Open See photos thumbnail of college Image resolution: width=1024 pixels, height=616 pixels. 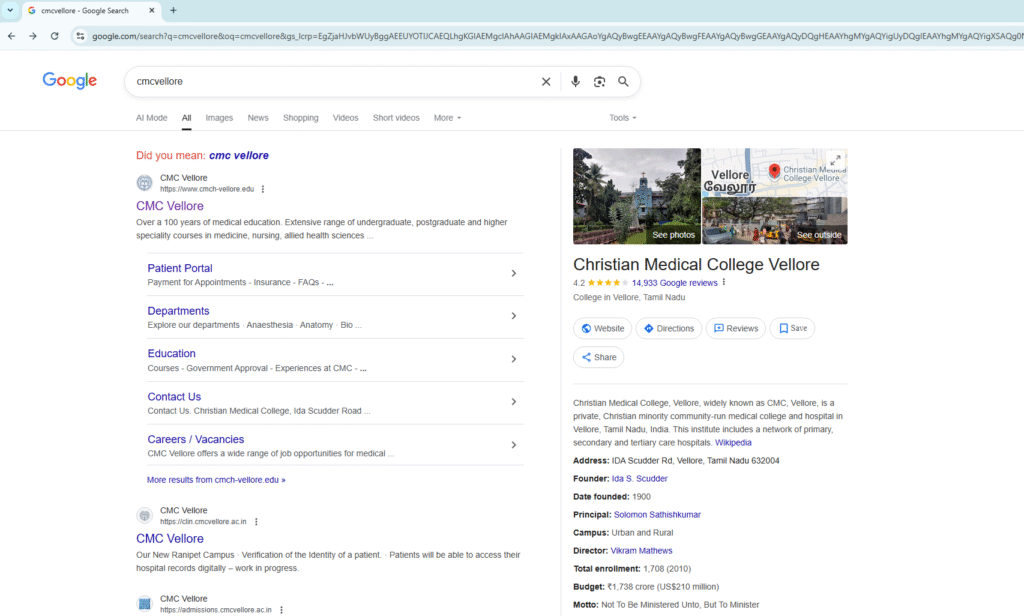click(637, 196)
